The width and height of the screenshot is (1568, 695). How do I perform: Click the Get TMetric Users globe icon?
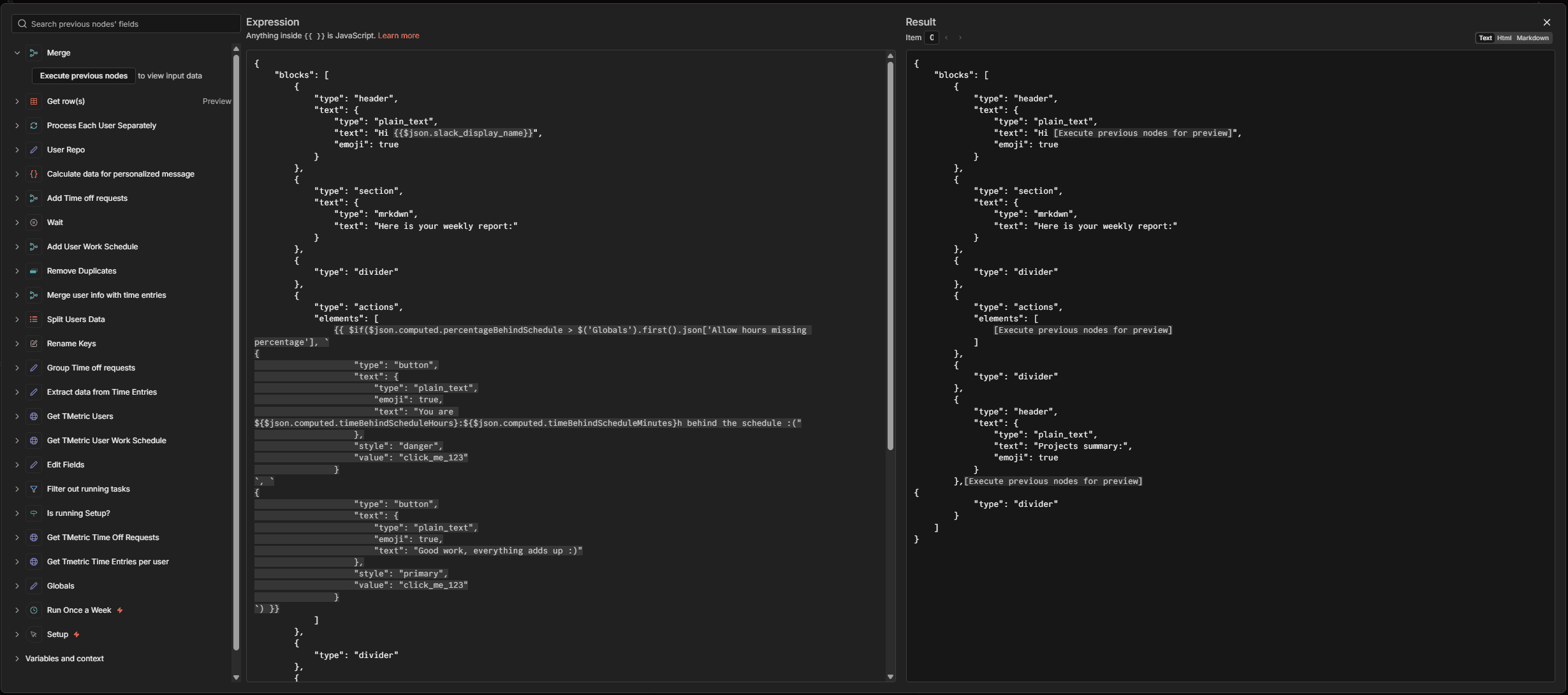[x=34, y=416]
